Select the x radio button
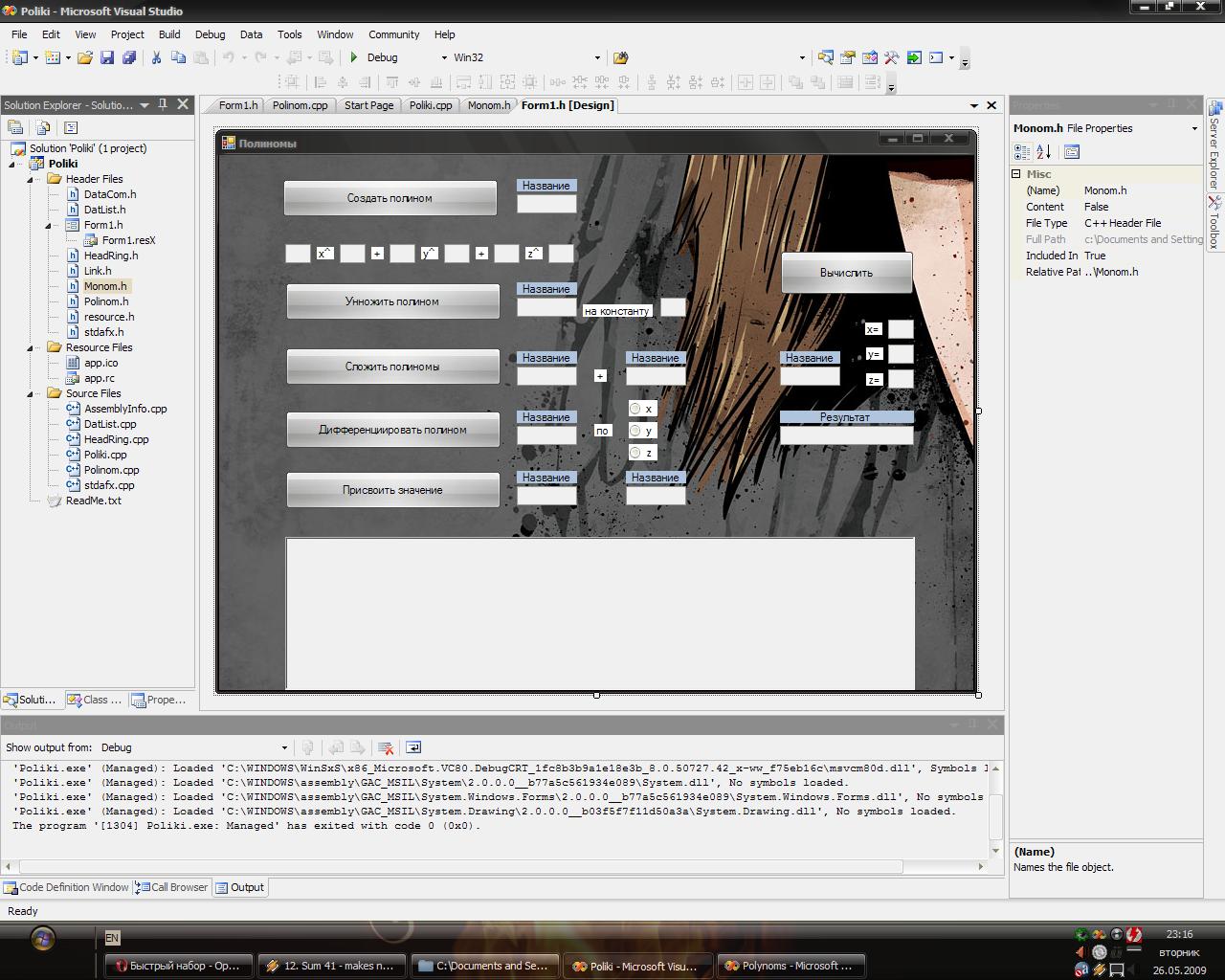Image resolution: width=1225 pixels, height=980 pixels. (635, 409)
